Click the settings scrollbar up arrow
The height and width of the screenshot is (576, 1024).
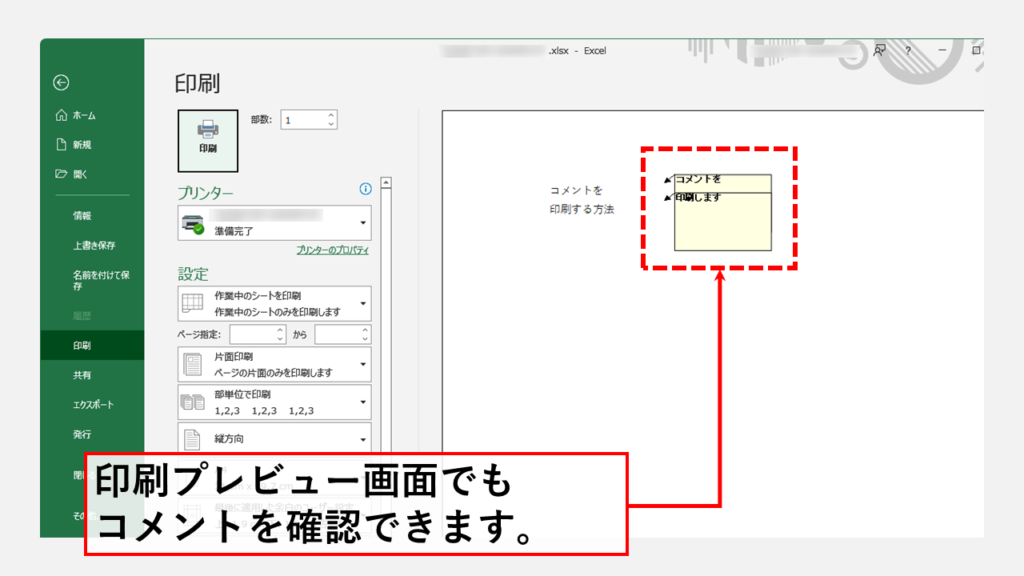tap(386, 183)
